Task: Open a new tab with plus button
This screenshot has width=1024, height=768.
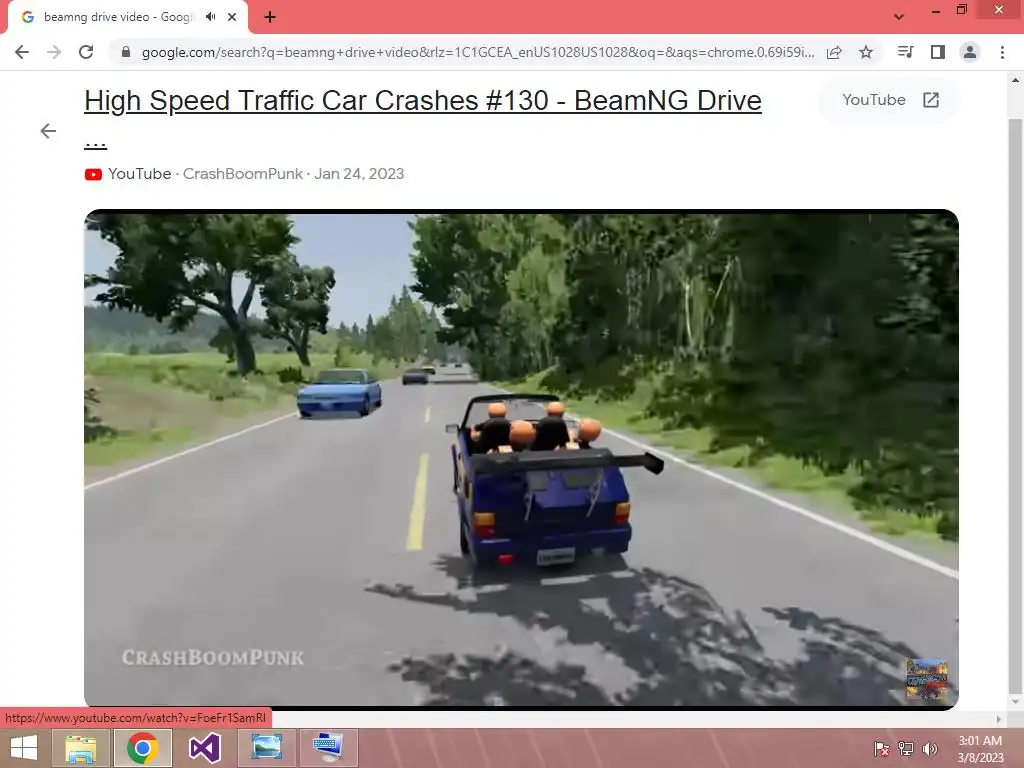Action: pyautogui.click(x=270, y=17)
